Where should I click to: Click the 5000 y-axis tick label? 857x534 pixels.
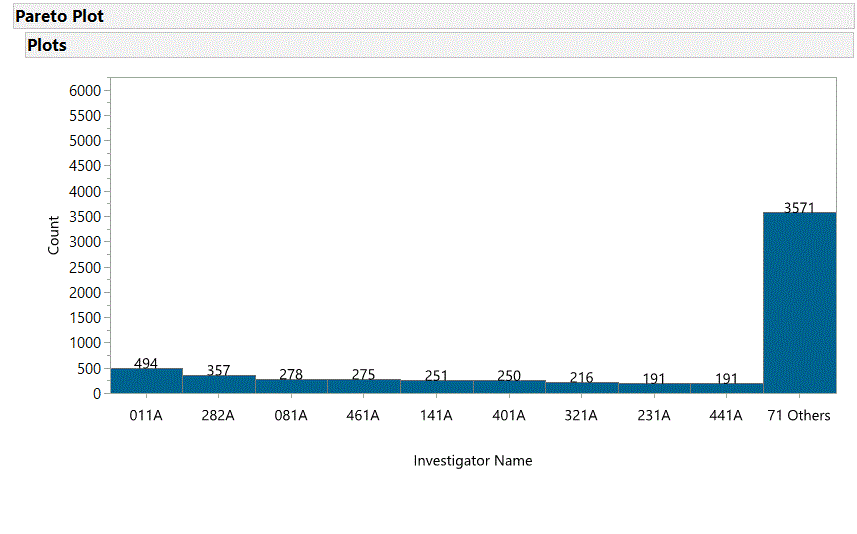[x=85, y=140]
